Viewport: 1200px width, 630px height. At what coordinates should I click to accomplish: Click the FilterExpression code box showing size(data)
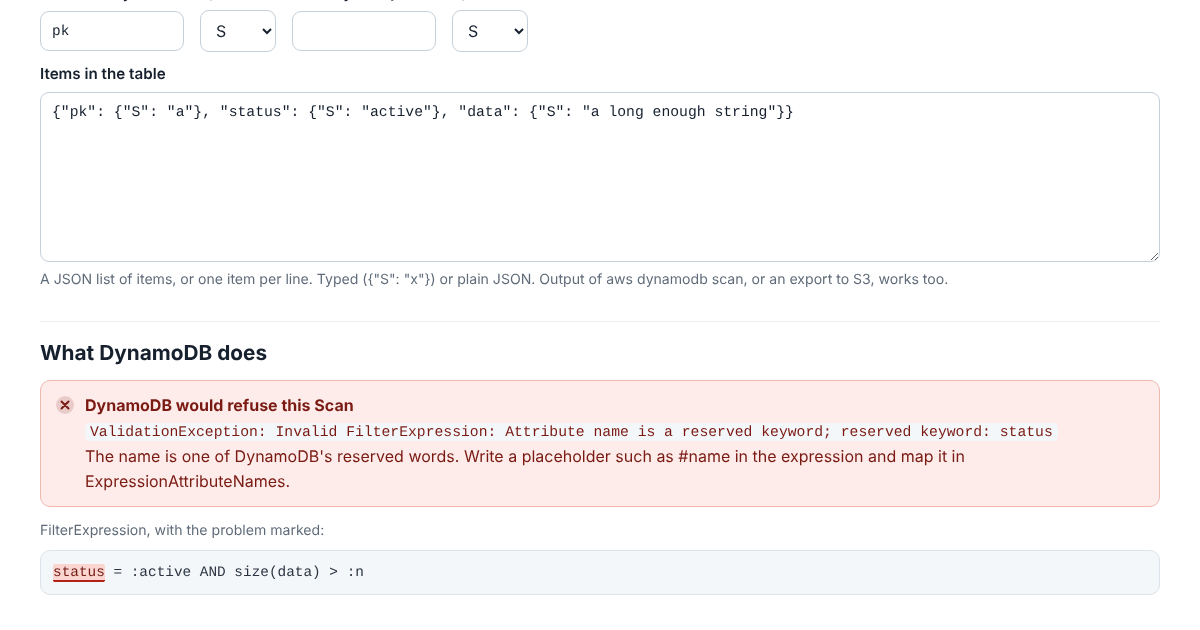(x=600, y=572)
